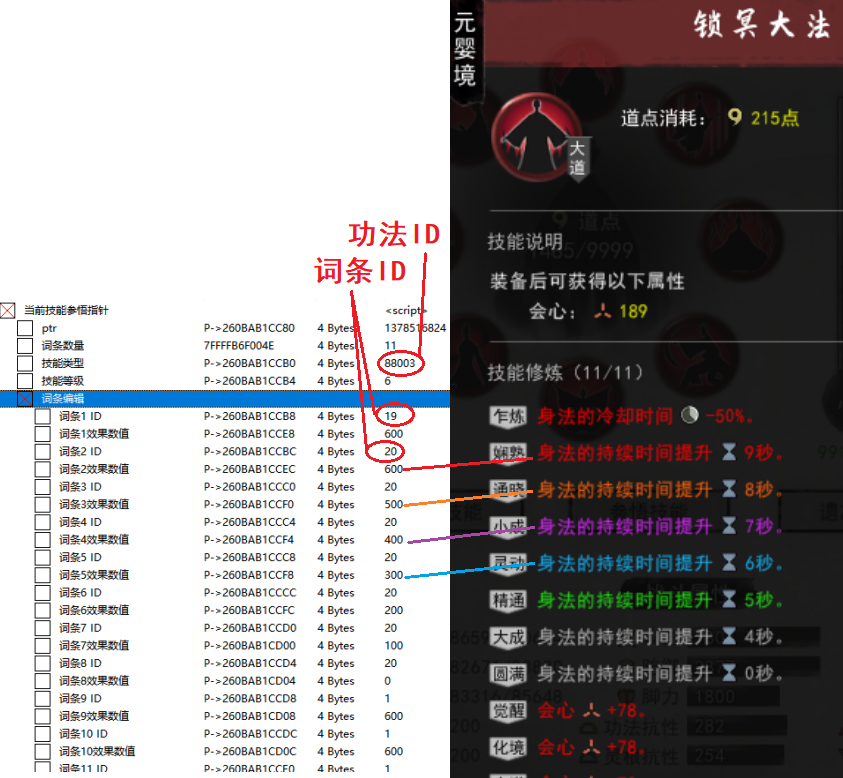Click the 圆满 tier badge
Viewport: 843px width, 778px height.
pyautogui.click(x=507, y=674)
